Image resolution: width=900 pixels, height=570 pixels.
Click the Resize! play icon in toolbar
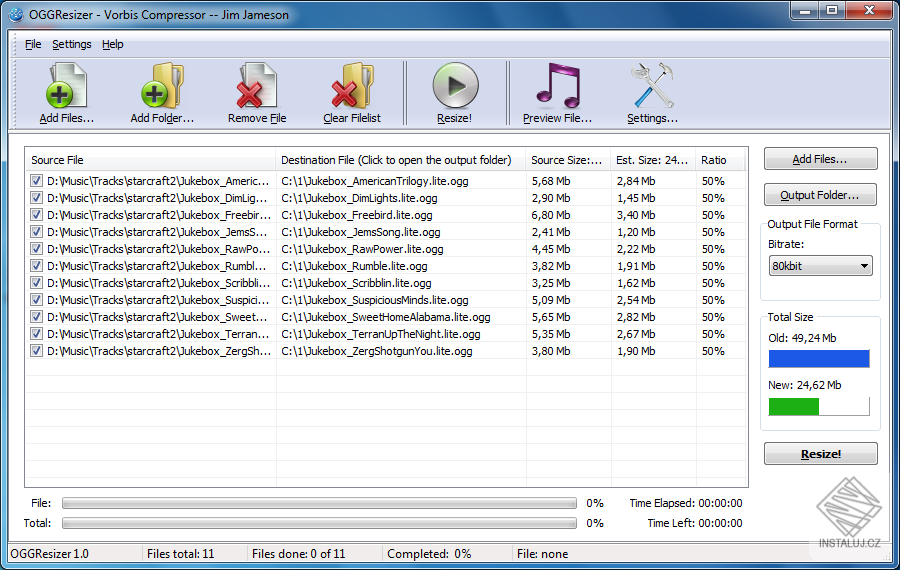coord(455,86)
